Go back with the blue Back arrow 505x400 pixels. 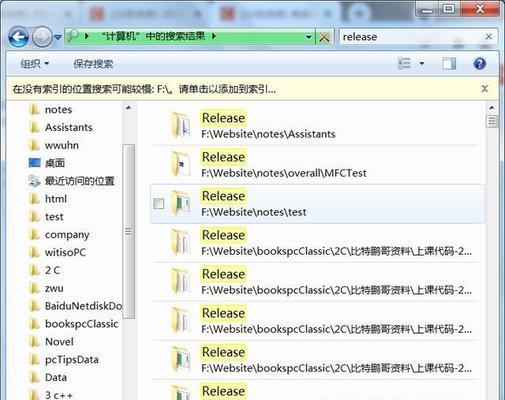click(18, 37)
